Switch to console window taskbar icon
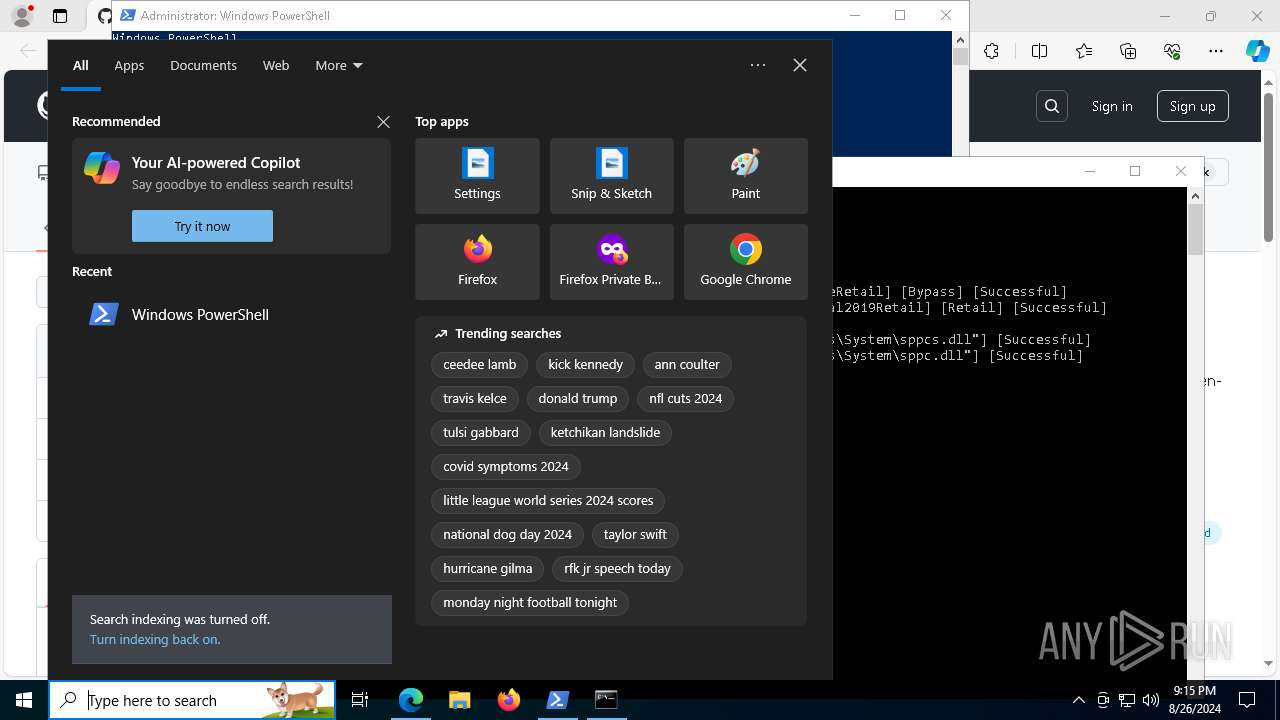The image size is (1280, 720). pyautogui.click(x=606, y=700)
